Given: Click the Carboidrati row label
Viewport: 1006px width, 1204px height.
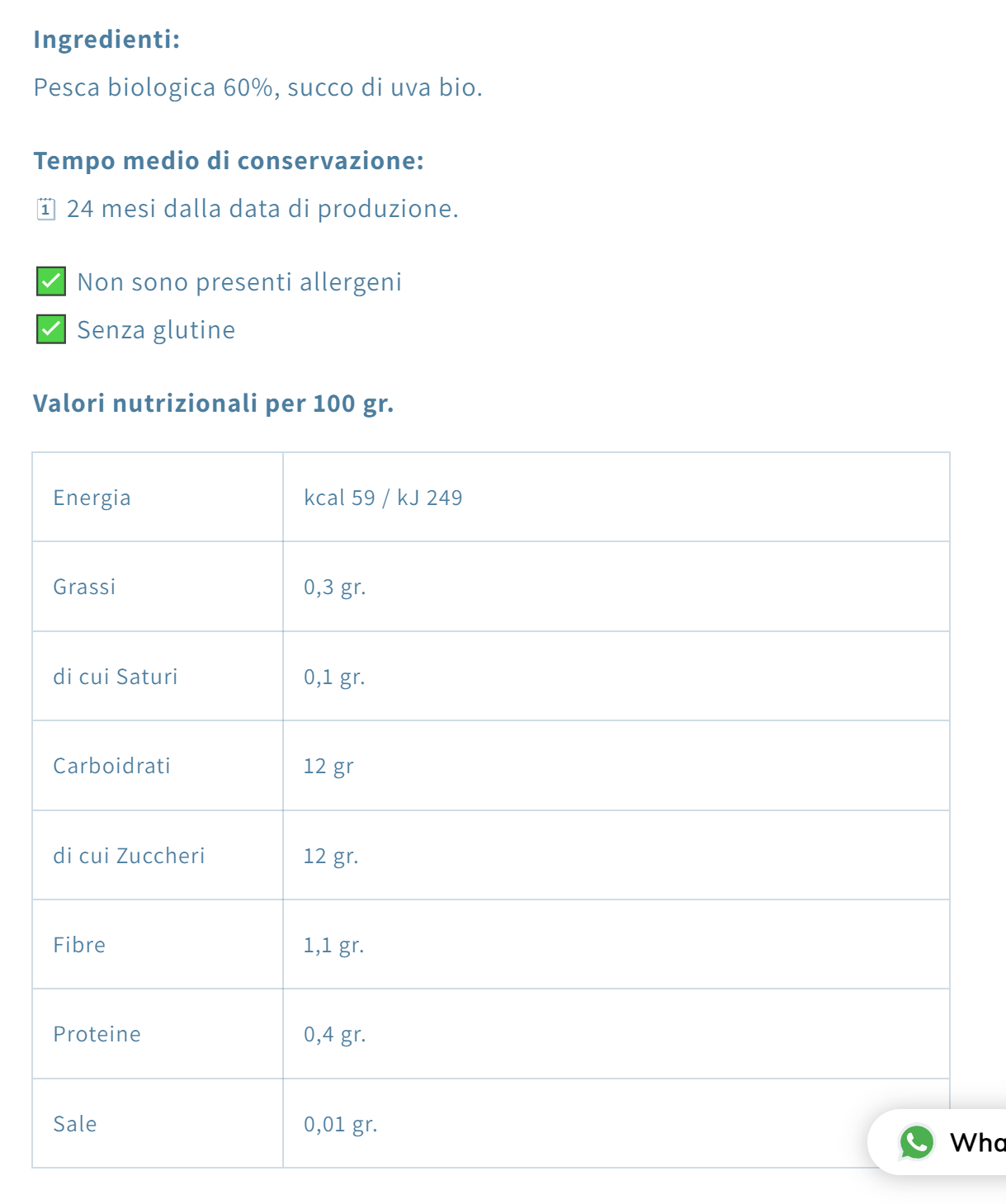Looking at the screenshot, I should pyautogui.click(x=111, y=766).
